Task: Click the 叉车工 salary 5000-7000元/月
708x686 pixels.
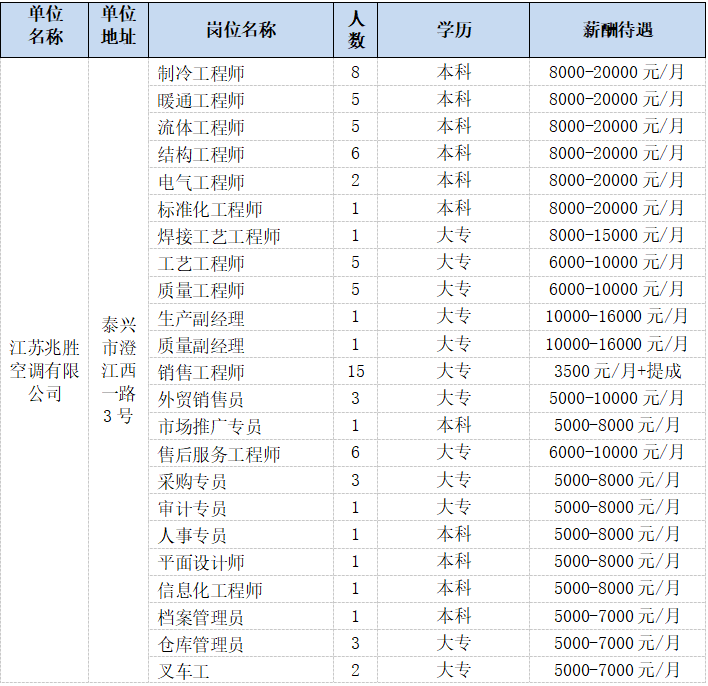Action: pos(617,670)
